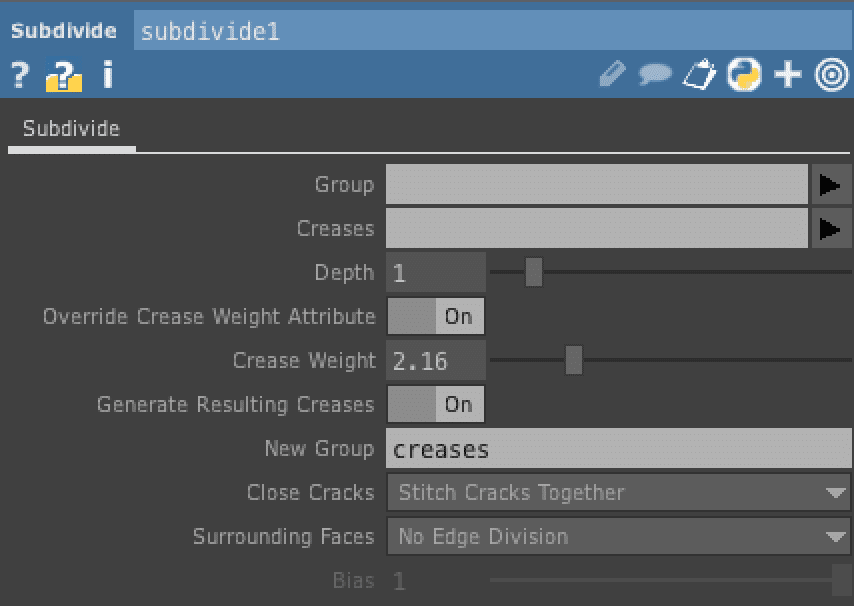Screen dimensions: 854x606
Task: Click the target circle icon
Action: point(831,75)
